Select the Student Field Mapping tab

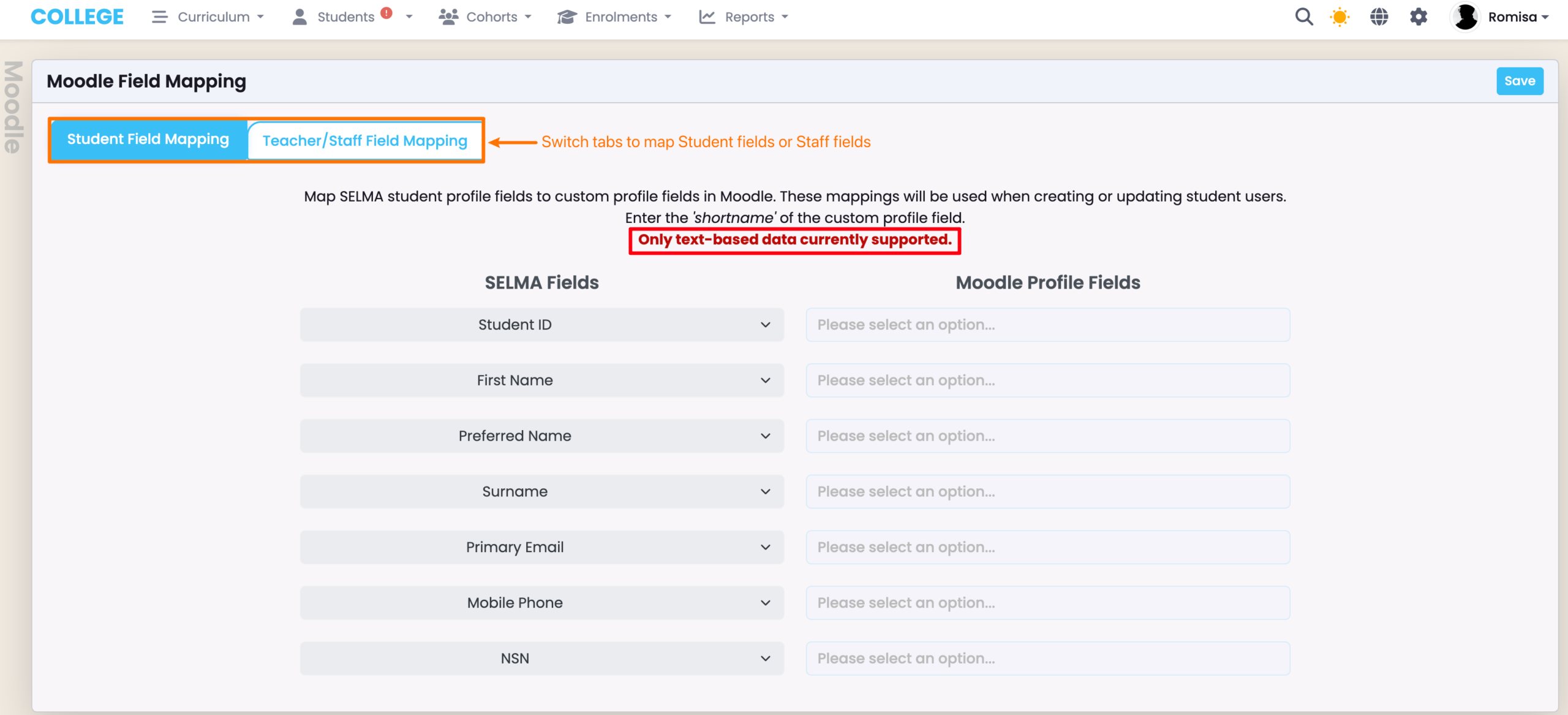(148, 140)
